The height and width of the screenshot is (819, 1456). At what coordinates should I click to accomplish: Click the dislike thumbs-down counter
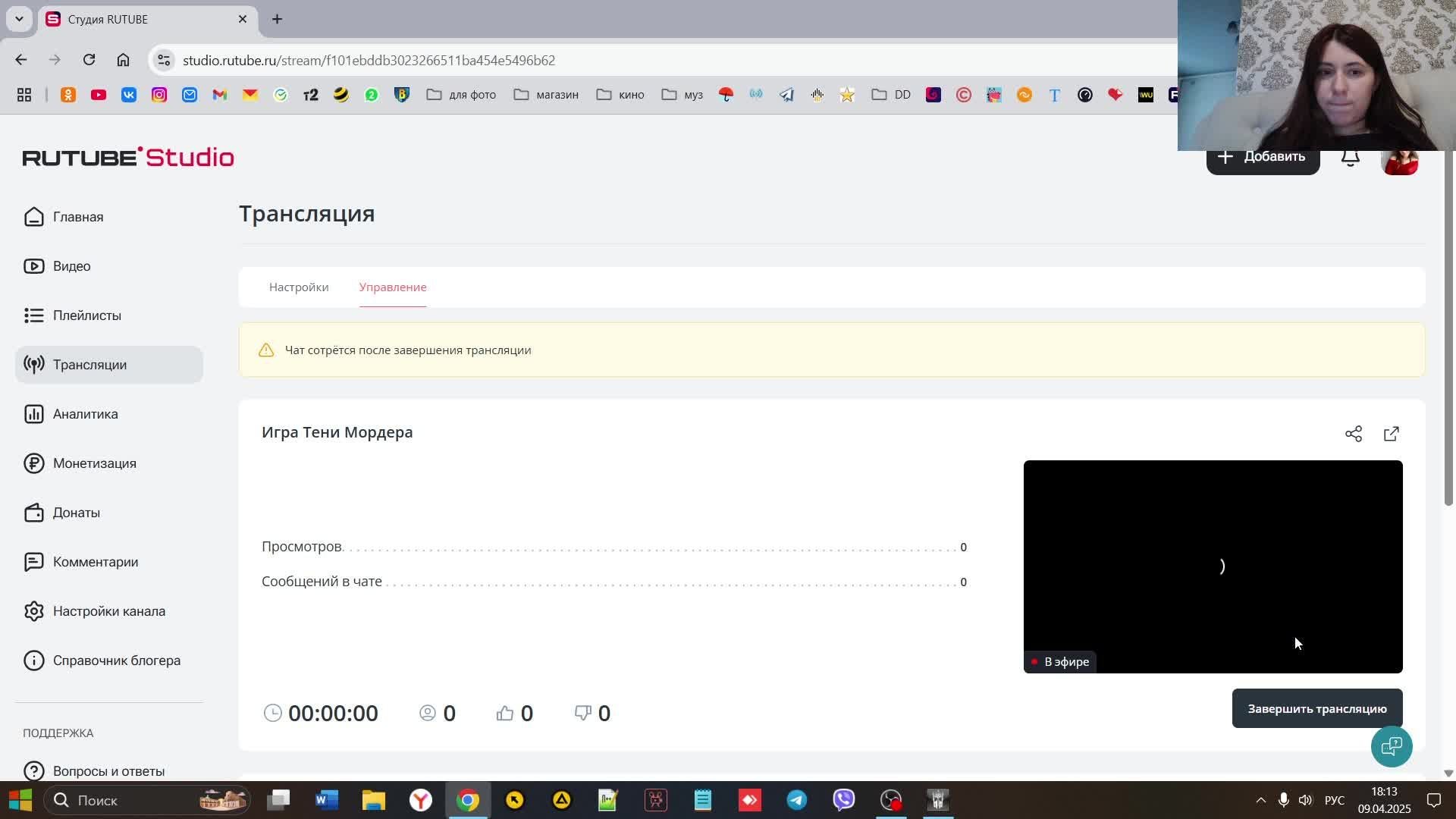[x=593, y=714]
